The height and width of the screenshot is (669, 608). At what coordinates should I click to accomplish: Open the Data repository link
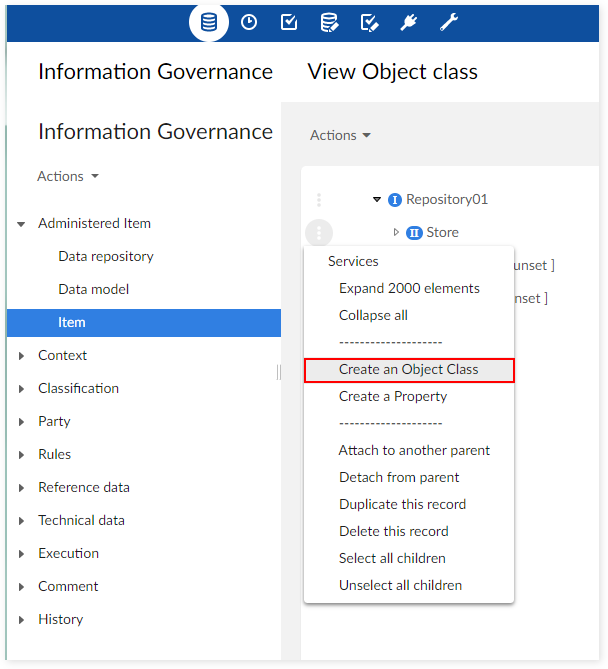tap(106, 256)
